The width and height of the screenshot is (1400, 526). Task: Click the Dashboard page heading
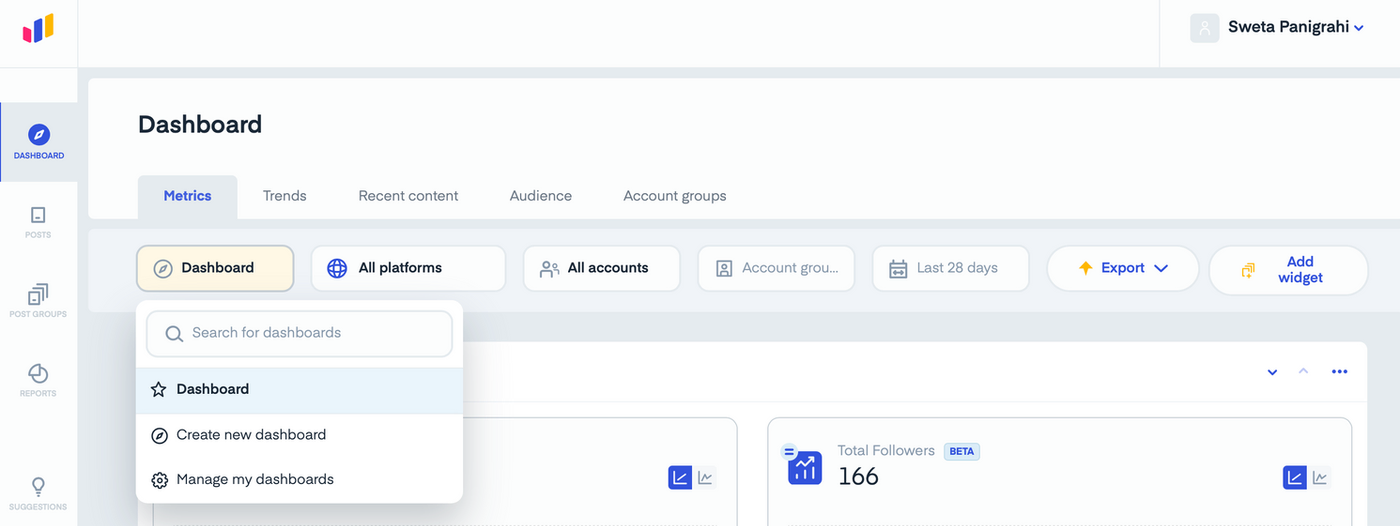click(200, 124)
